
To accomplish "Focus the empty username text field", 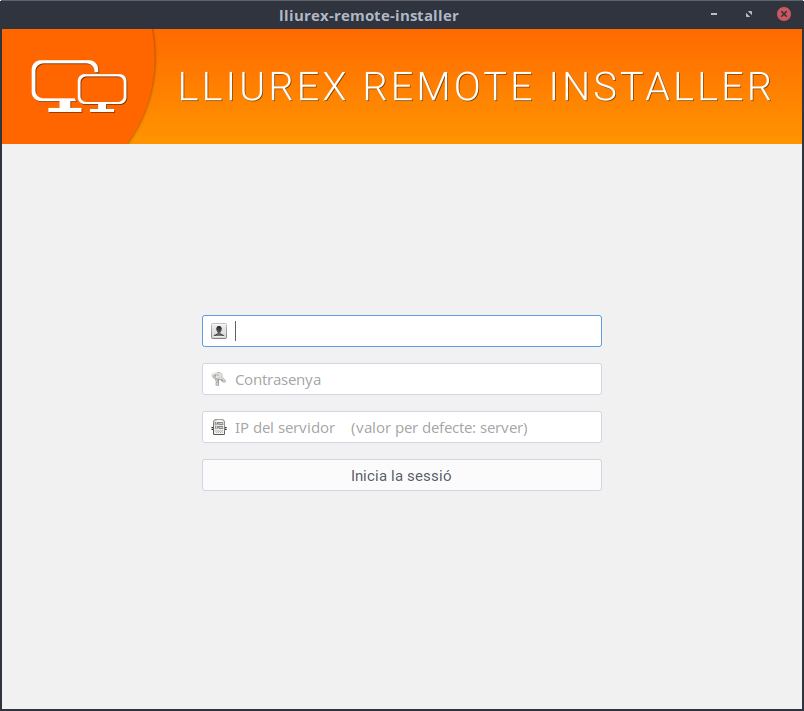I will tap(415, 331).
